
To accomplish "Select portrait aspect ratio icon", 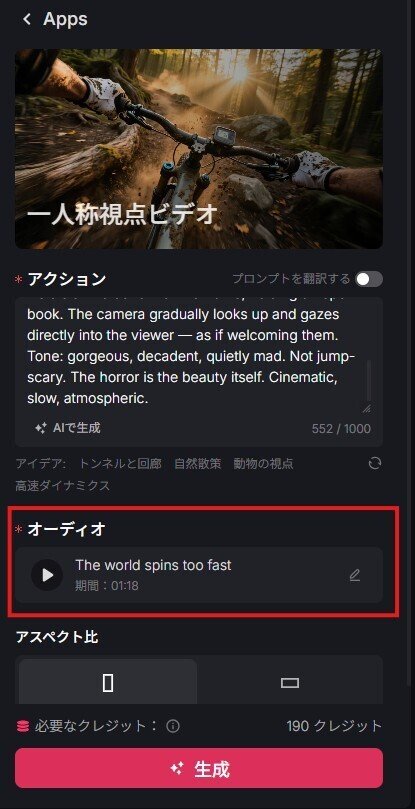I will (108, 683).
